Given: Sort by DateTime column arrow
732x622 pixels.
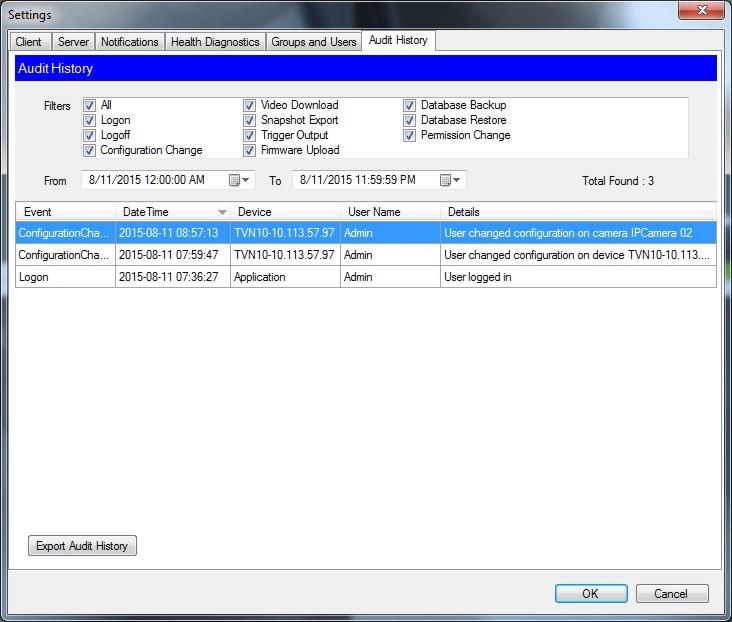Looking at the screenshot, I should pos(222,212).
